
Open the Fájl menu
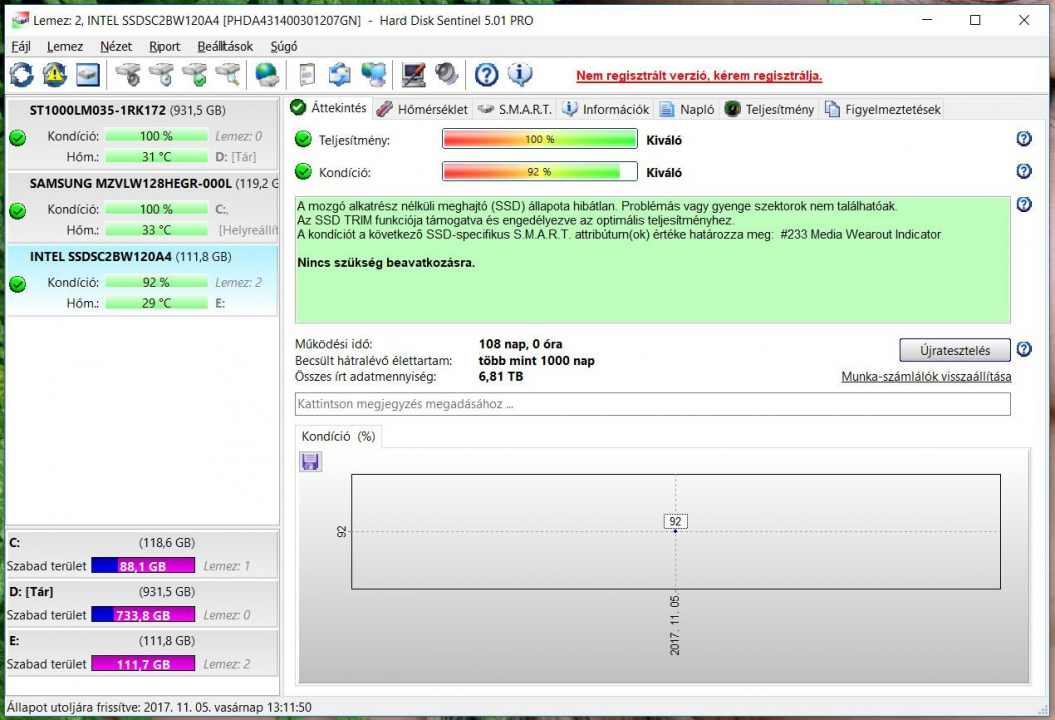click(21, 46)
